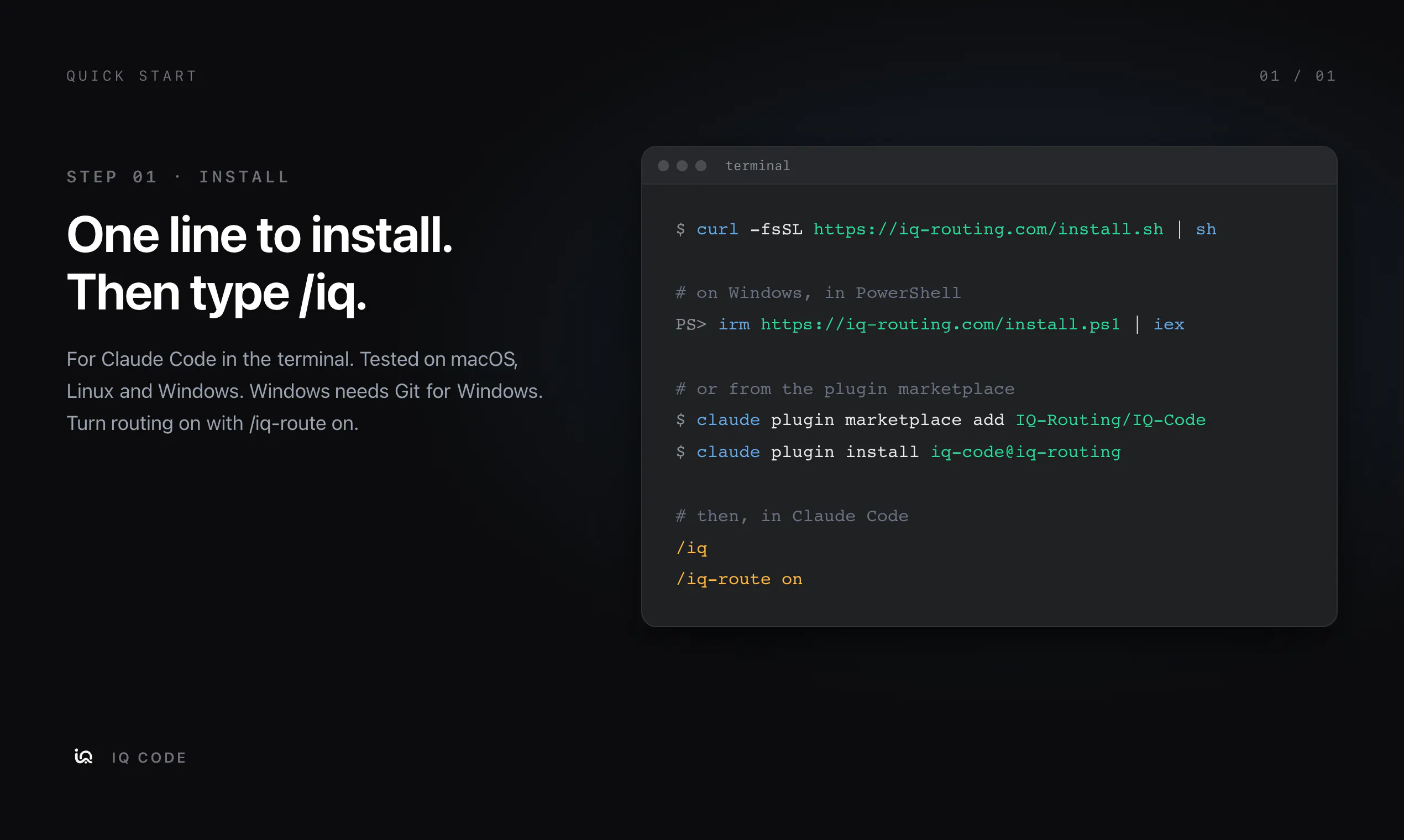
Task: Click 'STEP 01 · INSTALL' label
Action: click(x=178, y=177)
